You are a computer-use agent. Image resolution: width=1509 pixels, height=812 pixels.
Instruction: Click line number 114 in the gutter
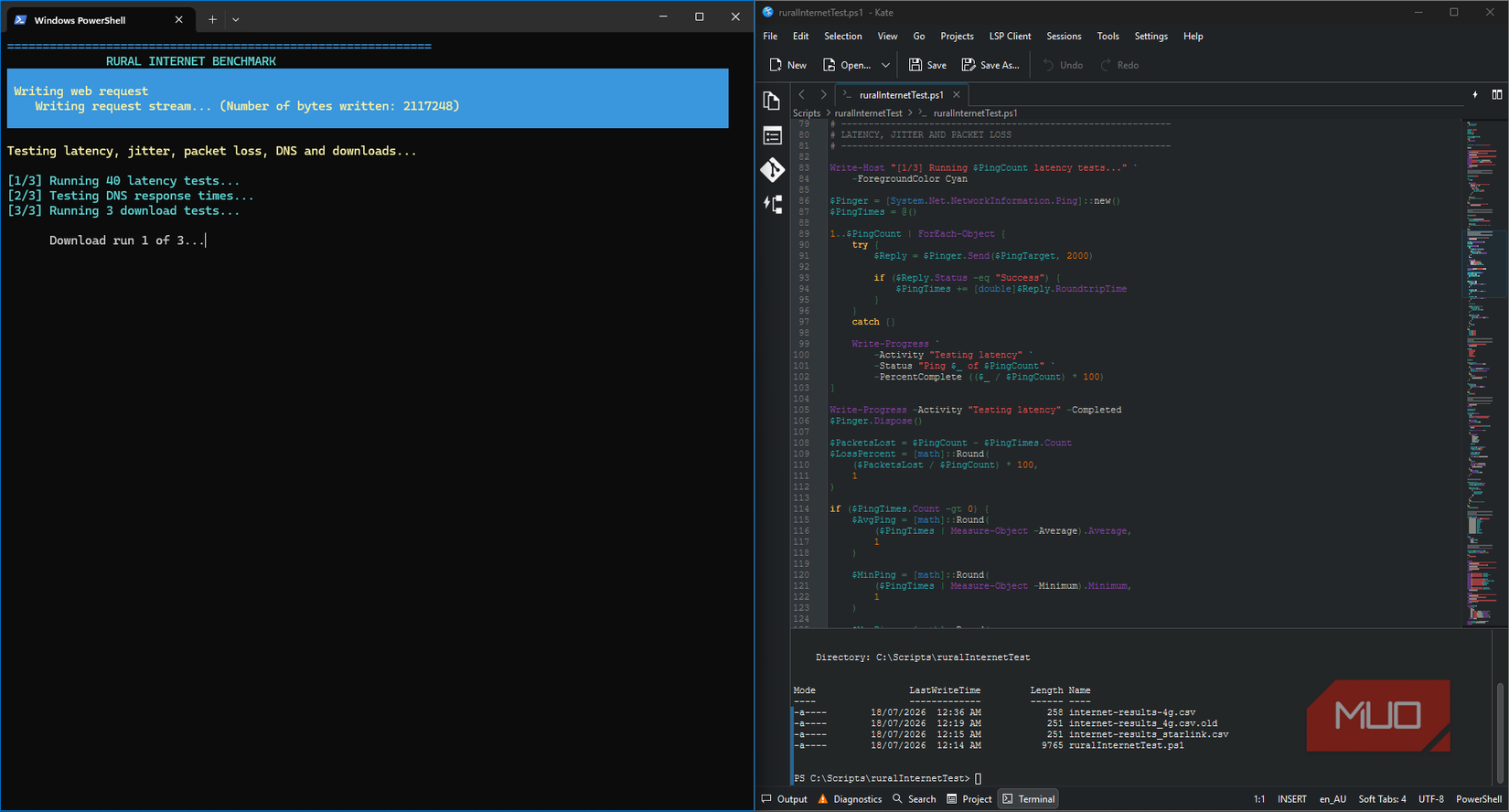click(x=801, y=509)
